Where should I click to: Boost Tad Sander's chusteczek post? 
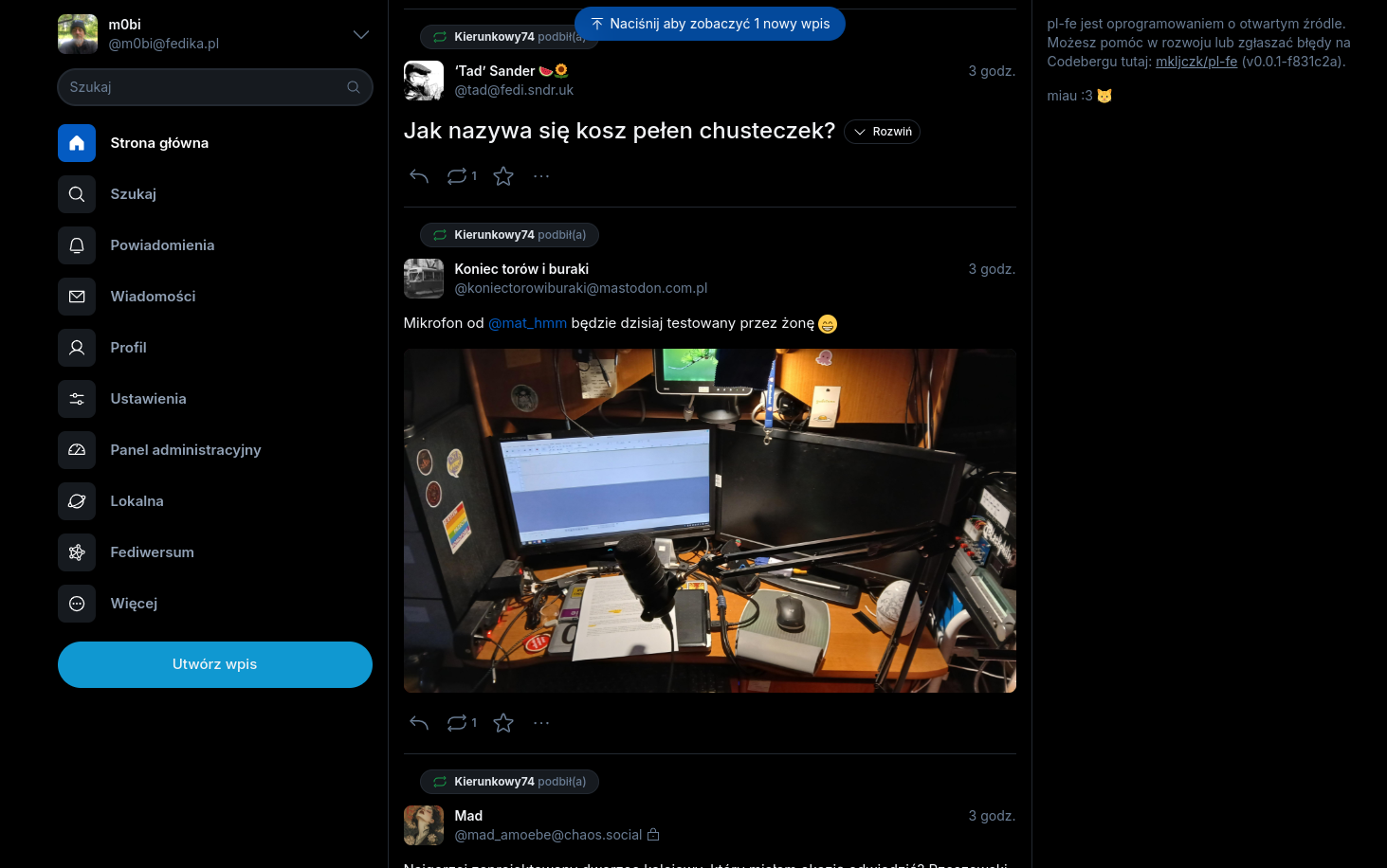458,176
